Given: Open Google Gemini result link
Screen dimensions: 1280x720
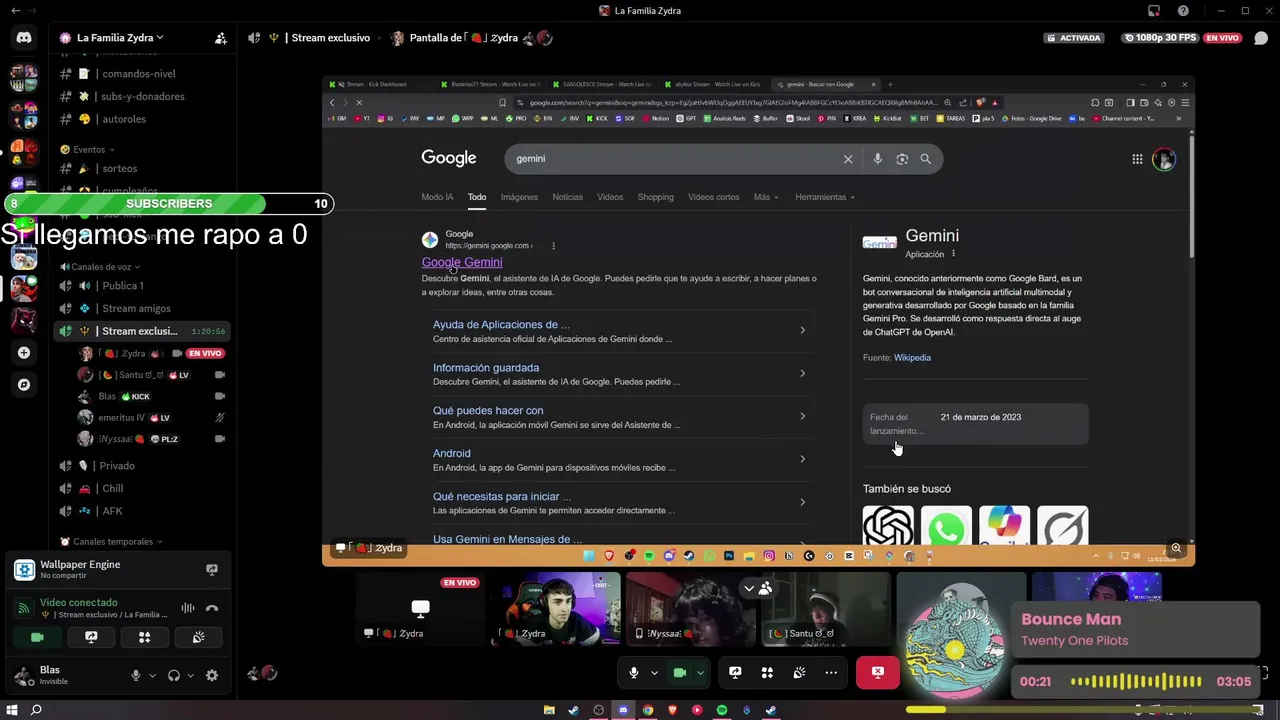Looking at the screenshot, I should pyautogui.click(x=462, y=262).
